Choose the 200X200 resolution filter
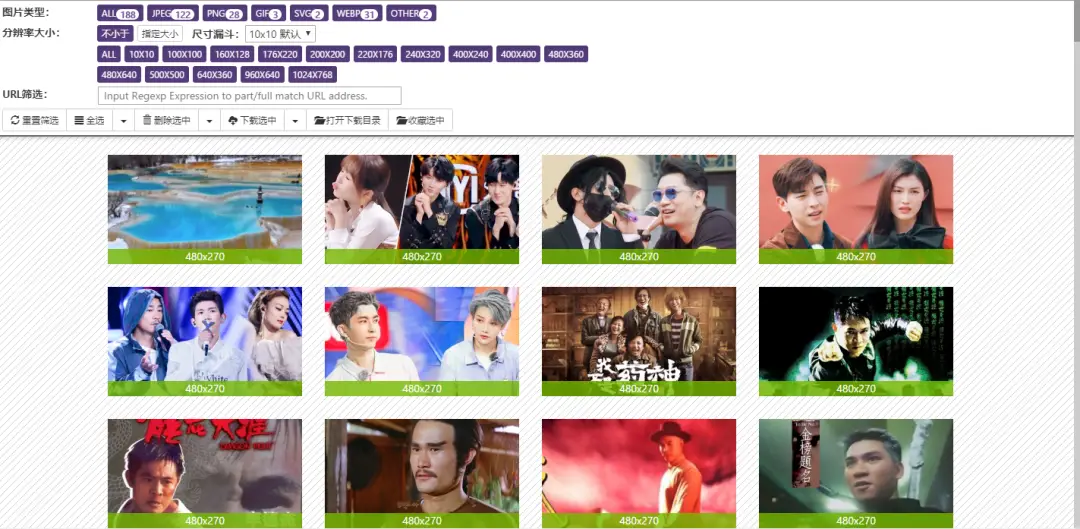The height and width of the screenshot is (529, 1080). click(328, 54)
